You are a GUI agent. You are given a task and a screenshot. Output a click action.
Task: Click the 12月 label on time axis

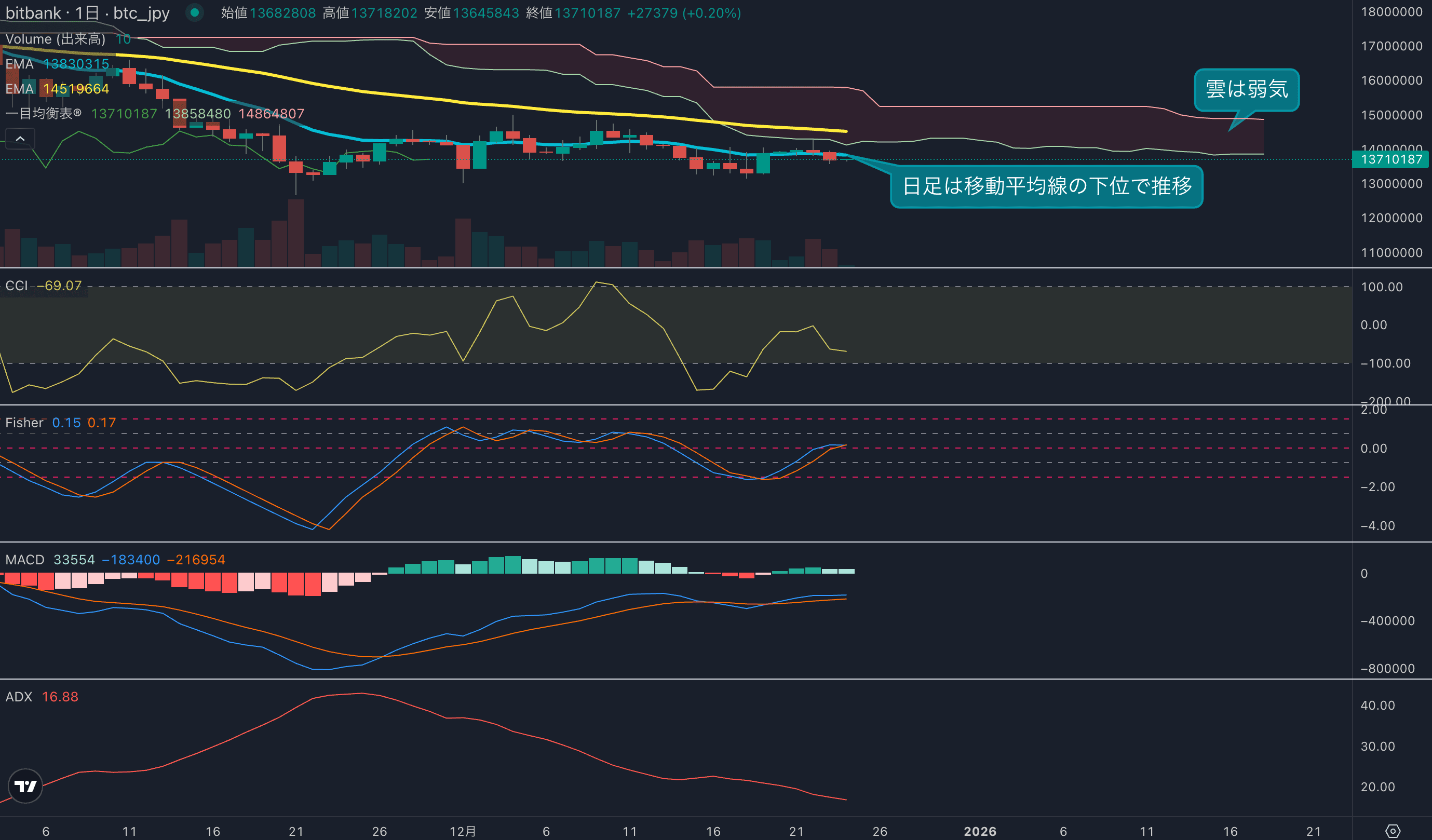pos(463,831)
